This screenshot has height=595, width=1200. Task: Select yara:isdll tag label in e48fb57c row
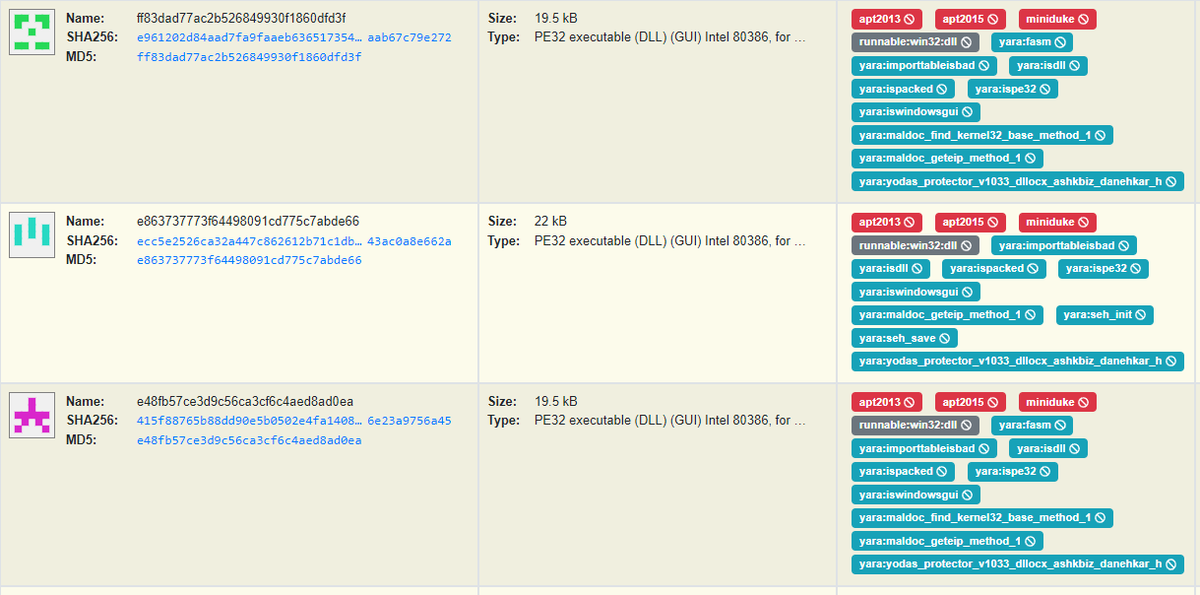click(x=1039, y=448)
